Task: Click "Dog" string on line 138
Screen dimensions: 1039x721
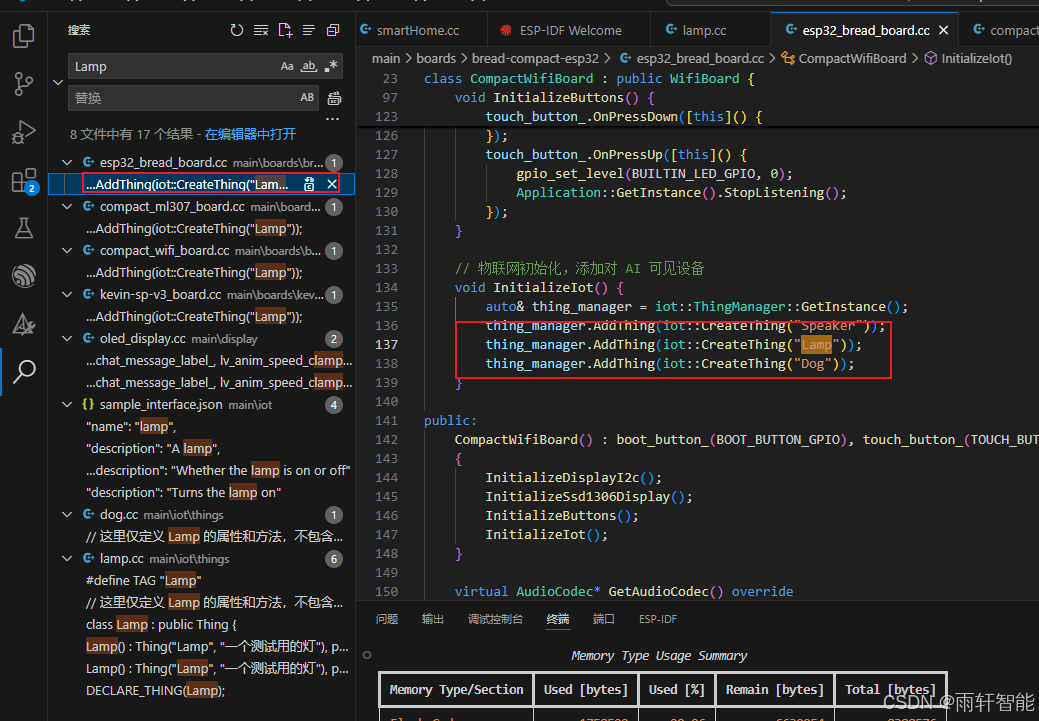Action: pos(813,364)
